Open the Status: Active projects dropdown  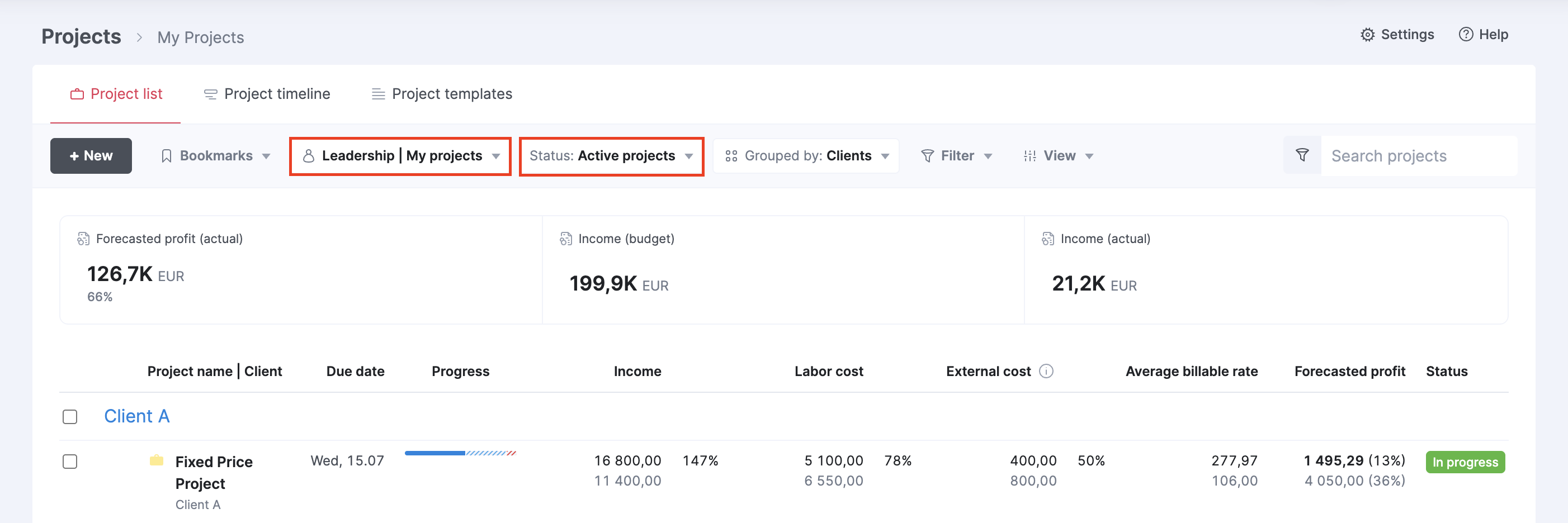click(x=612, y=156)
